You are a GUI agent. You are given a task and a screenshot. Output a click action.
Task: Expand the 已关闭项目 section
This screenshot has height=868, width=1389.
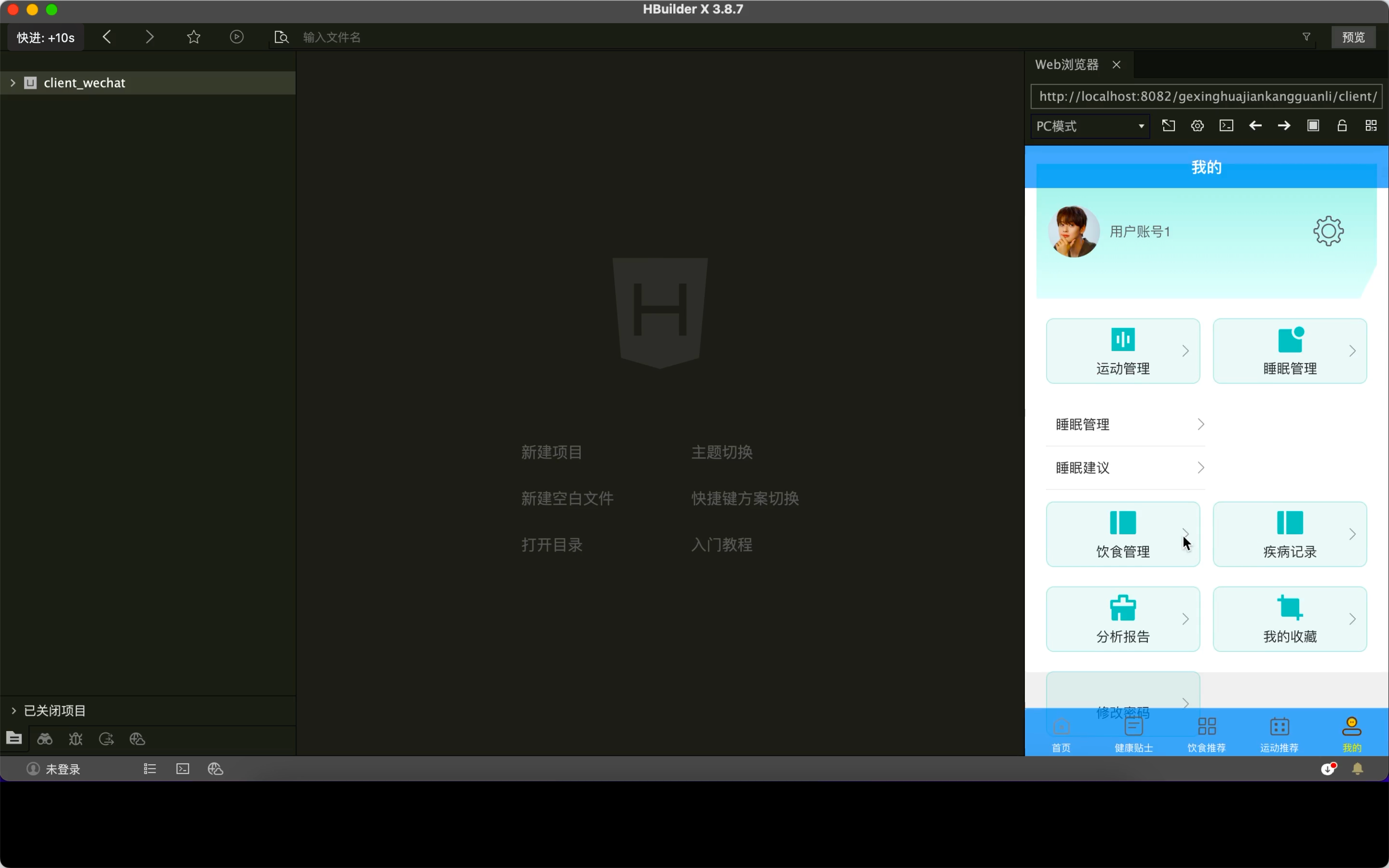coord(14,711)
